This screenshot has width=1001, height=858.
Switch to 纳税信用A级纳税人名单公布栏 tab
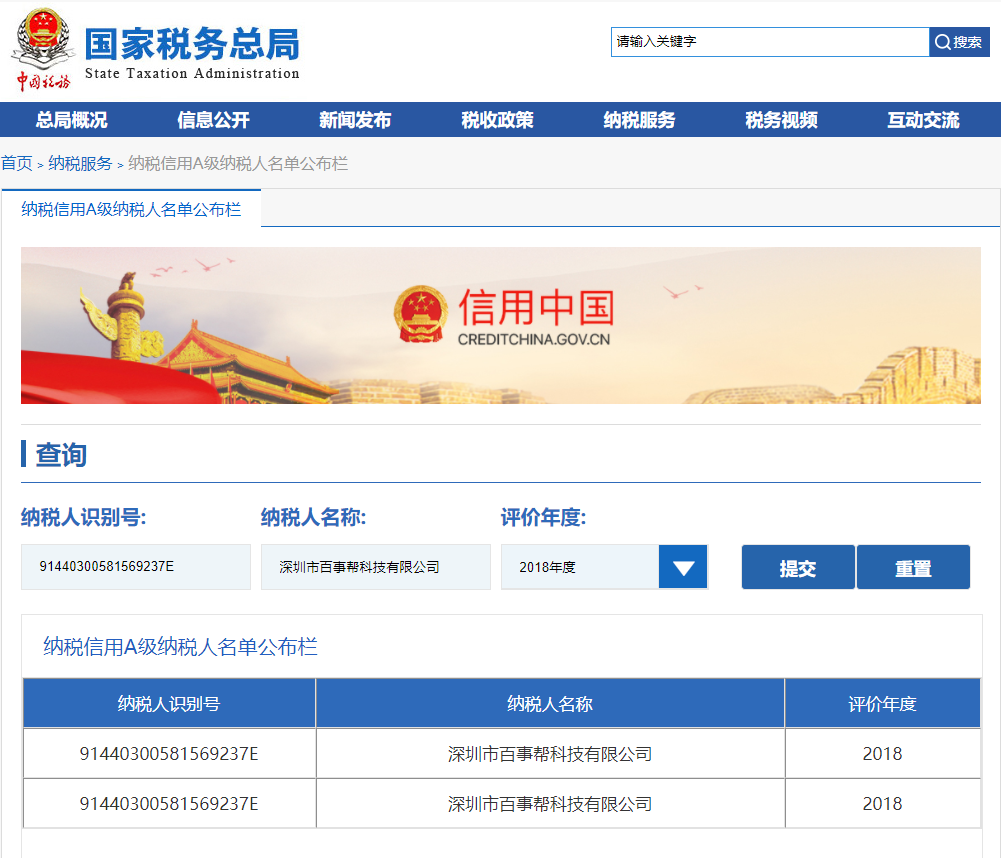(x=131, y=210)
